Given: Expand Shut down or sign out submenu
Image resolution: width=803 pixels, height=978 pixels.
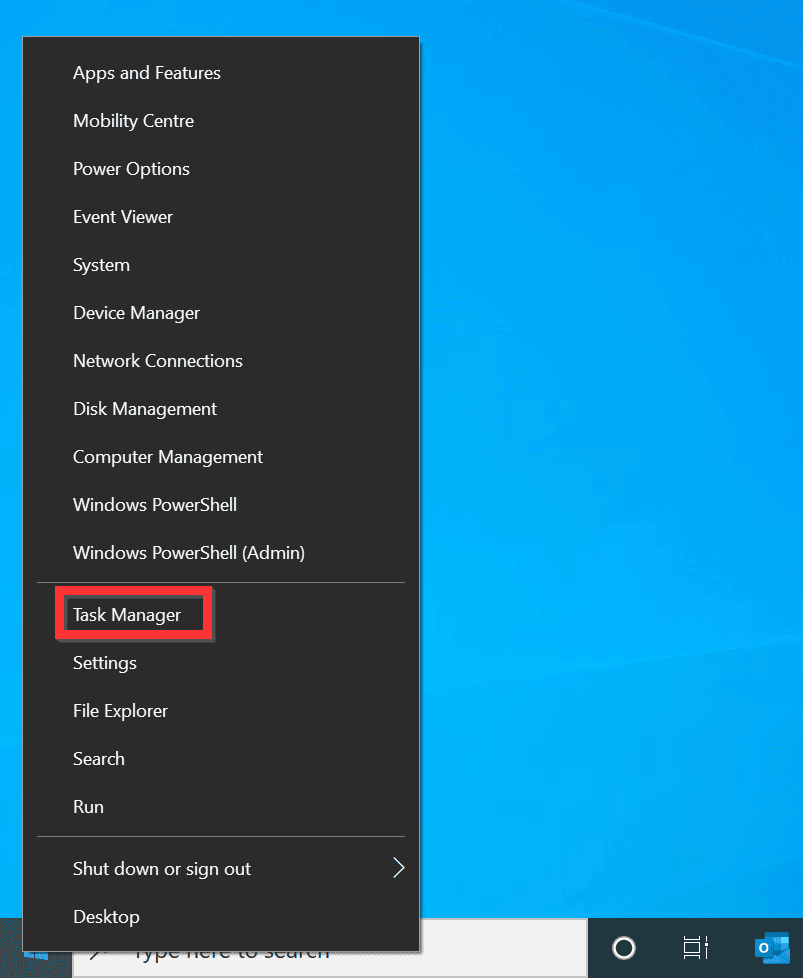Looking at the screenshot, I should (x=161, y=869).
